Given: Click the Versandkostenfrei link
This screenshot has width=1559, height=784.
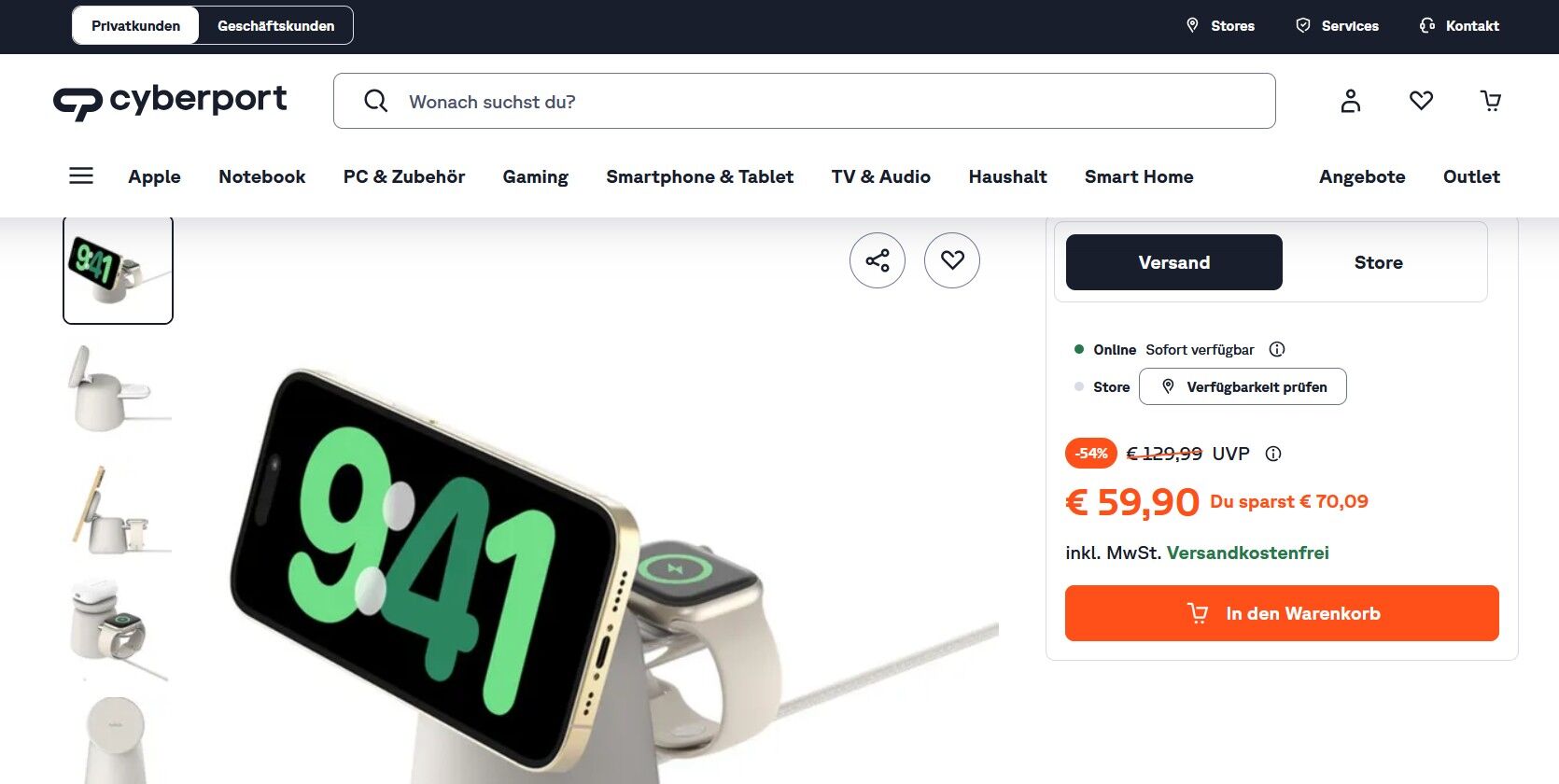Looking at the screenshot, I should [x=1247, y=553].
